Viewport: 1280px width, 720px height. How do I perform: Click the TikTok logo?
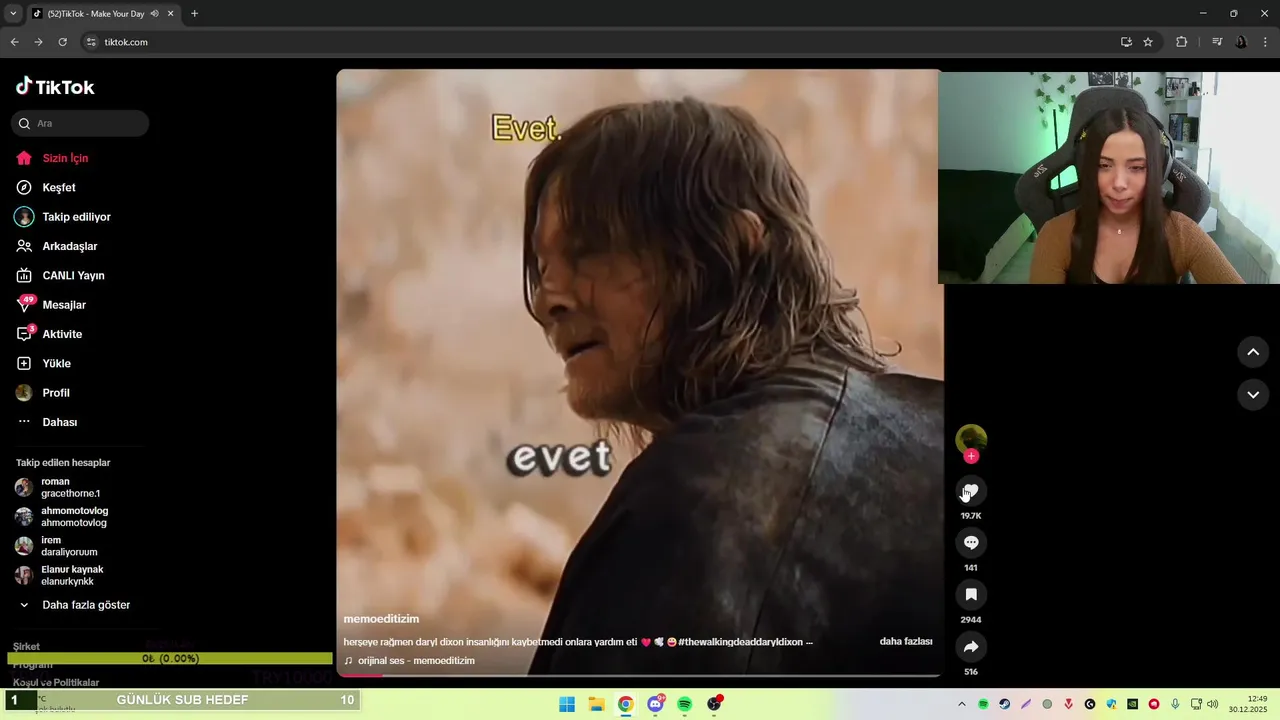[x=55, y=87]
